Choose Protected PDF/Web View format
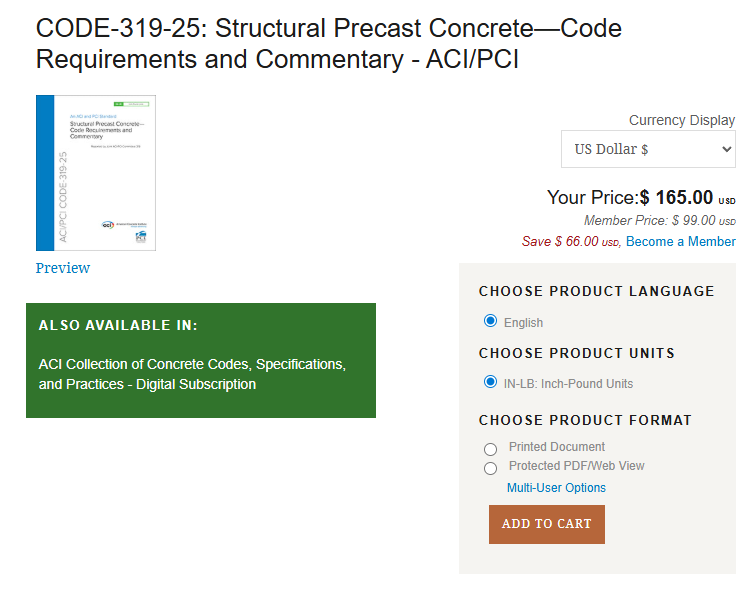Image resolution: width=754 pixels, height=600 pixels. click(x=490, y=468)
